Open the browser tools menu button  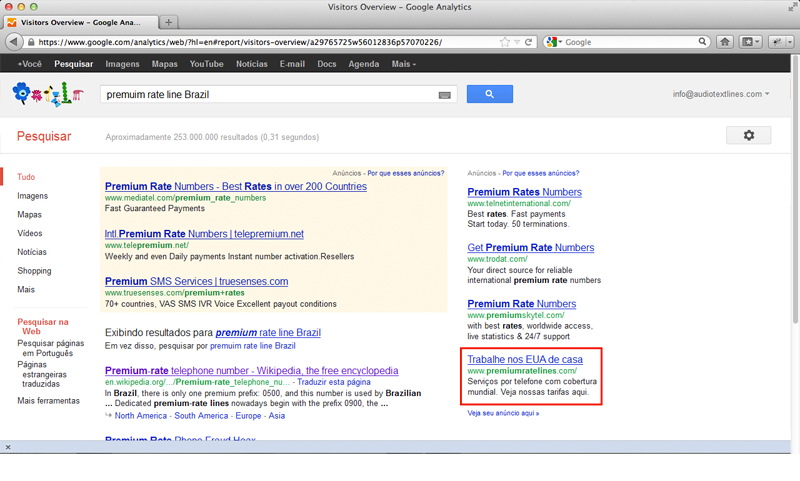(781, 42)
